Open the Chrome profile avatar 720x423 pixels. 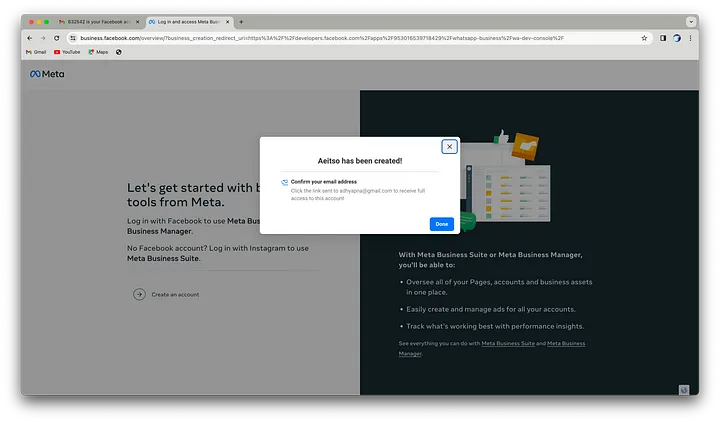(676, 38)
